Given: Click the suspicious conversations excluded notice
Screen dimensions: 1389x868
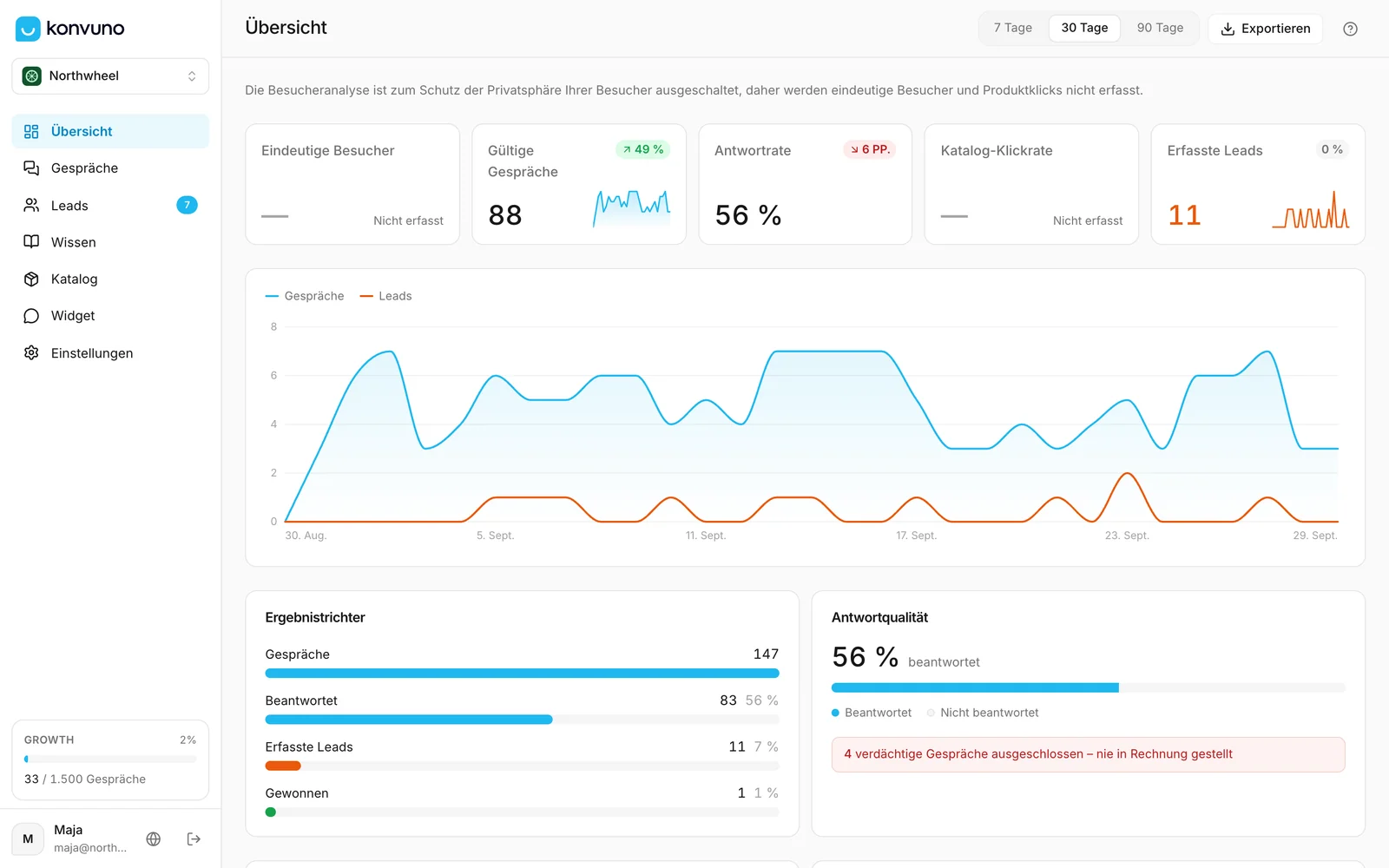Looking at the screenshot, I should [x=1088, y=754].
